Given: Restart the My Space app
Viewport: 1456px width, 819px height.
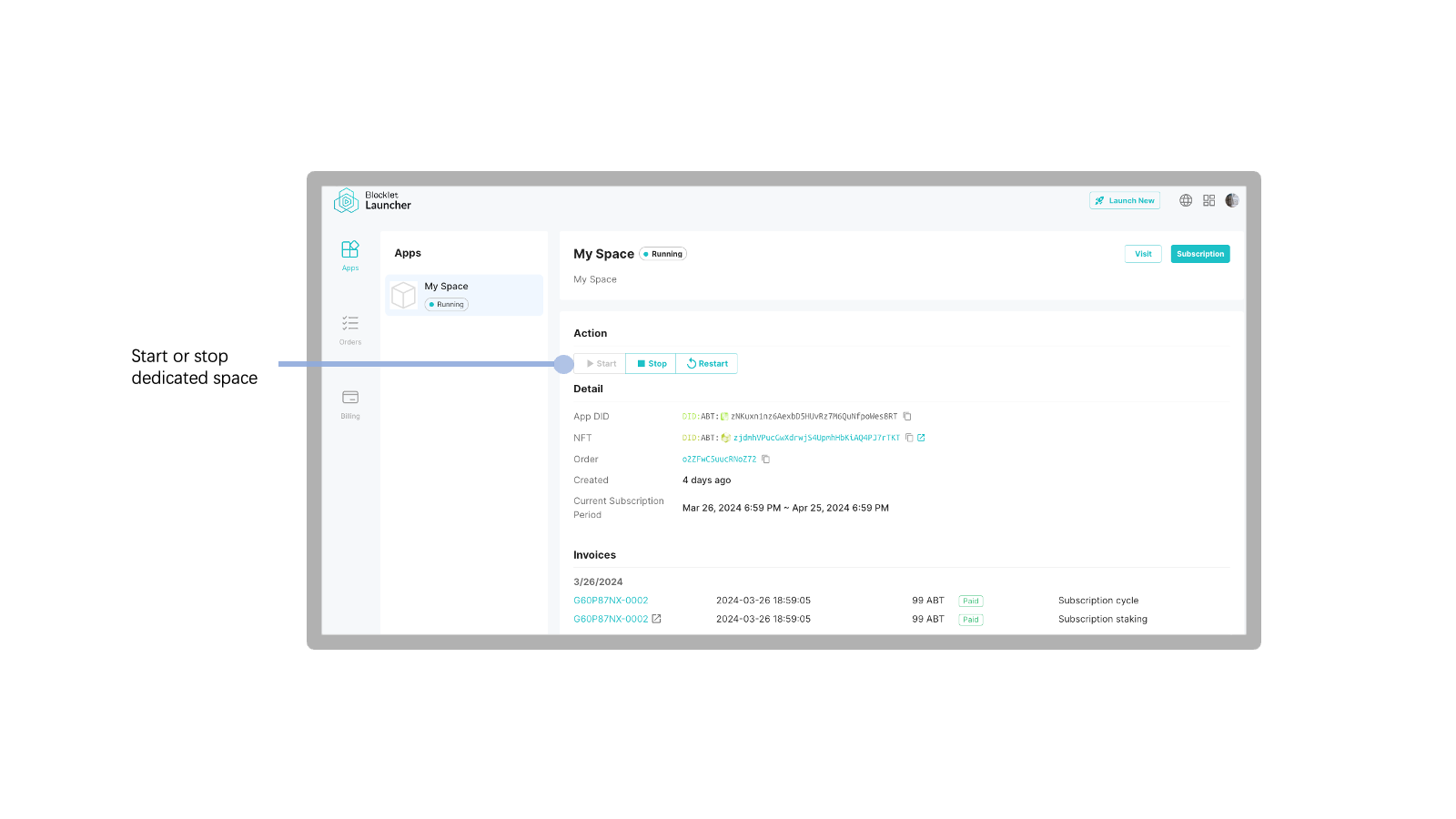Looking at the screenshot, I should pos(707,364).
